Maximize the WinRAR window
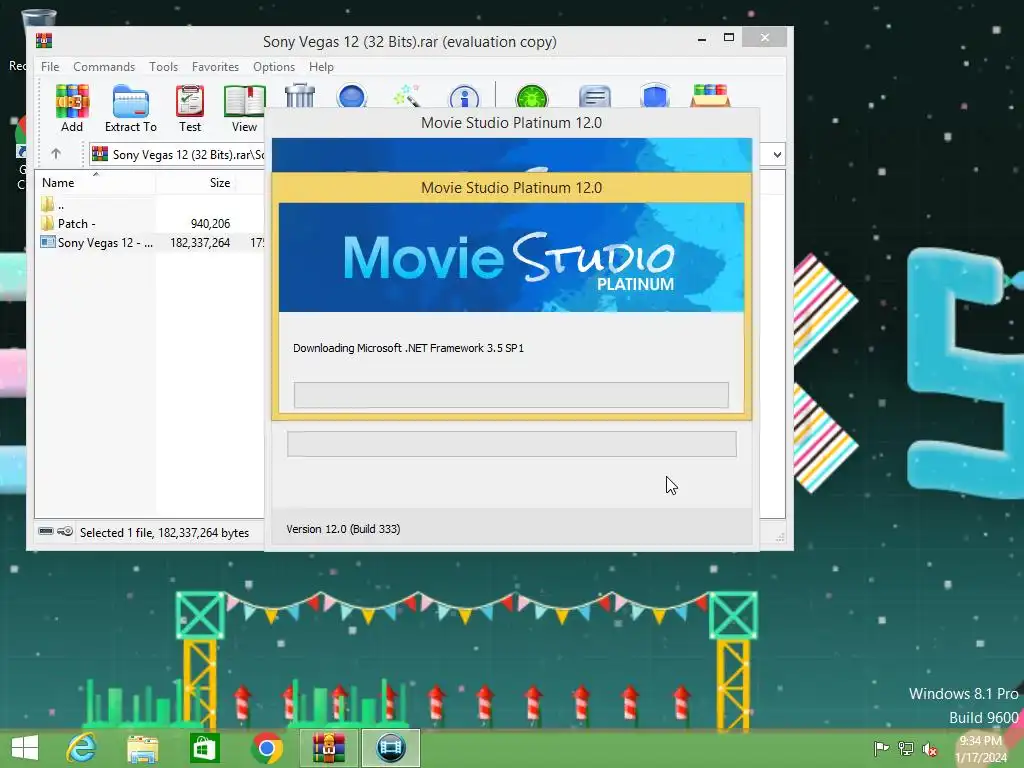Viewport: 1024px width, 768px height. 729,38
